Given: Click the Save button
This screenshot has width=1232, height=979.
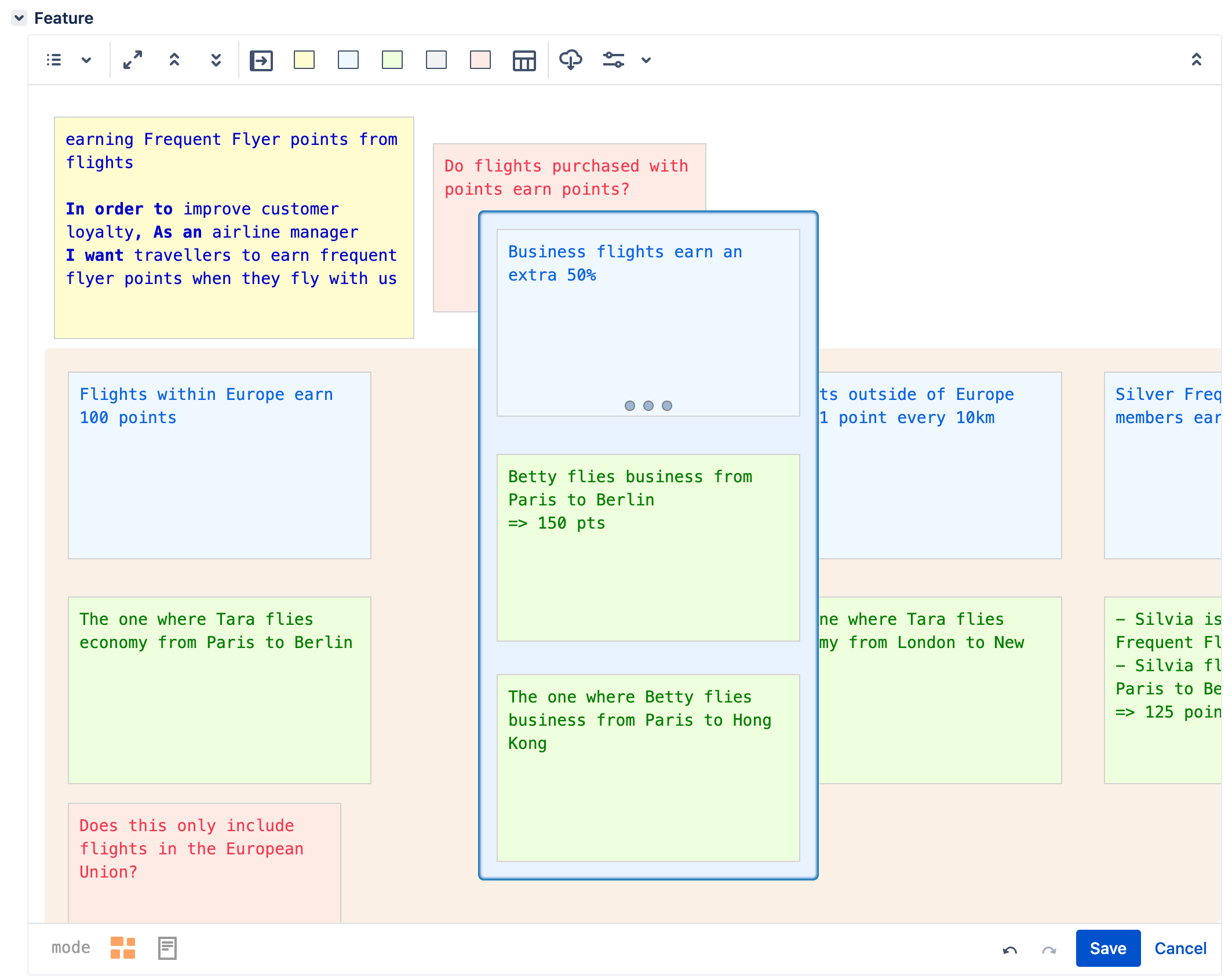Looking at the screenshot, I should [x=1107, y=948].
